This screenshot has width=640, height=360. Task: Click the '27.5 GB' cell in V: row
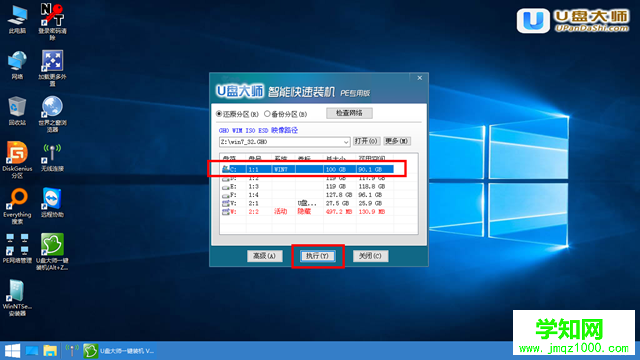click(337, 203)
